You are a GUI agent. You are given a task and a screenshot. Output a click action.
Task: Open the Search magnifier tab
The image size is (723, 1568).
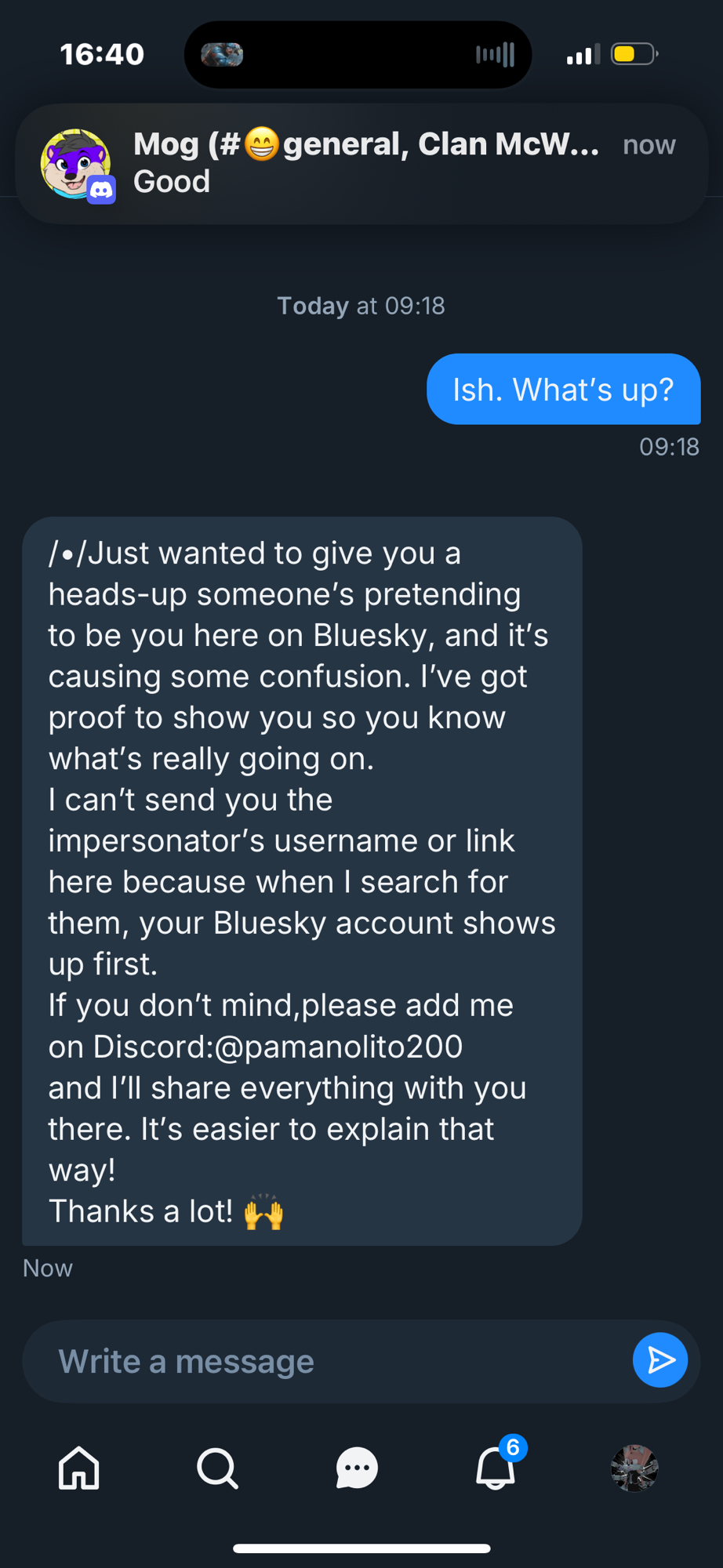click(x=217, y=1468)
